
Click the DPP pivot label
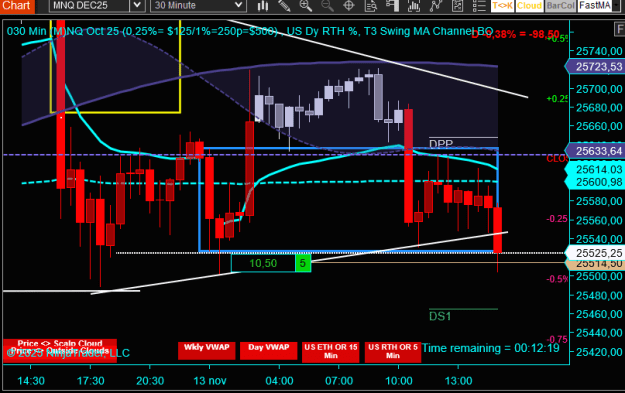(441, 143)
